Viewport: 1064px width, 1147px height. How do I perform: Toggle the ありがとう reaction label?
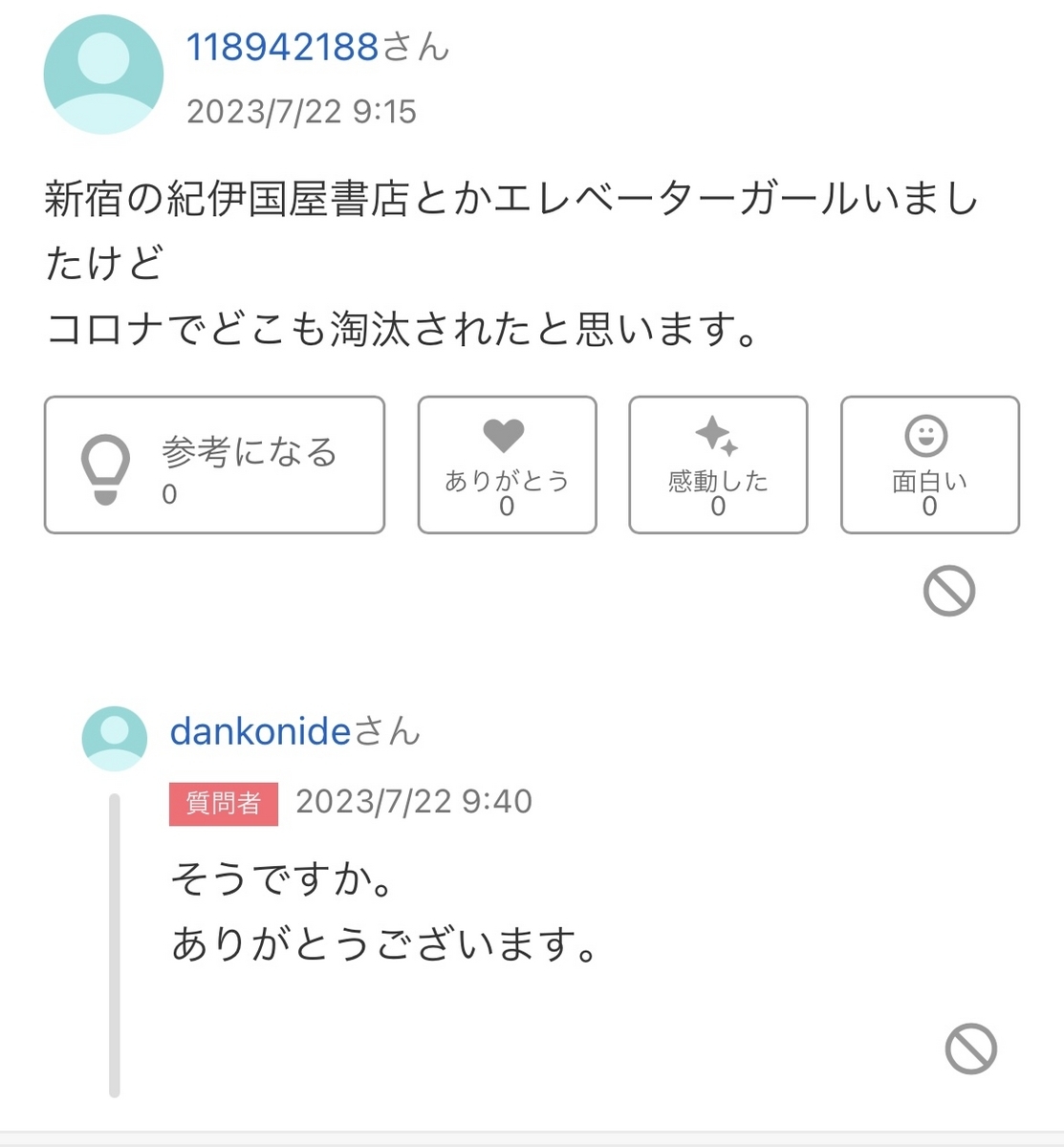pos(507,481)
